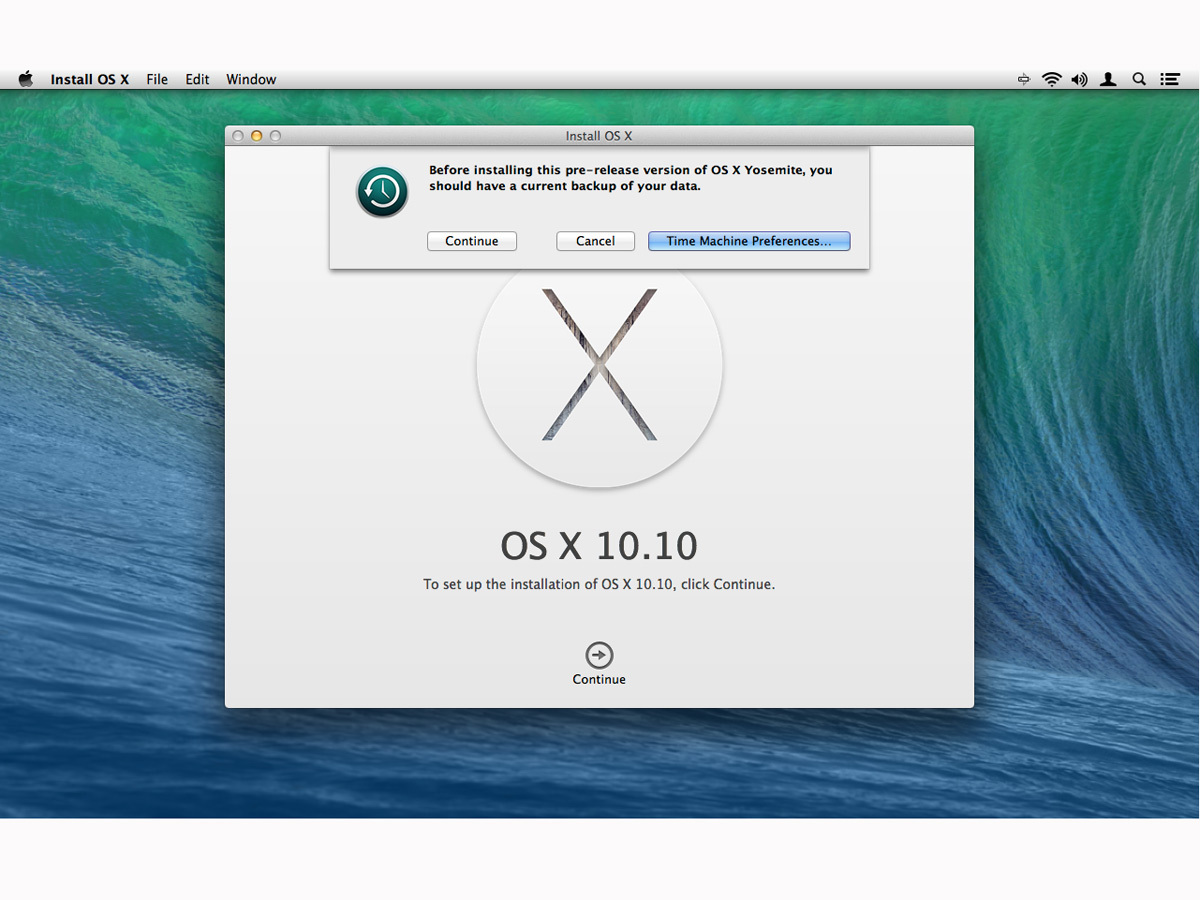The width and height of the screenshot is (1200, 900).
Task: Open the Window menu
Action: [251, 79]
